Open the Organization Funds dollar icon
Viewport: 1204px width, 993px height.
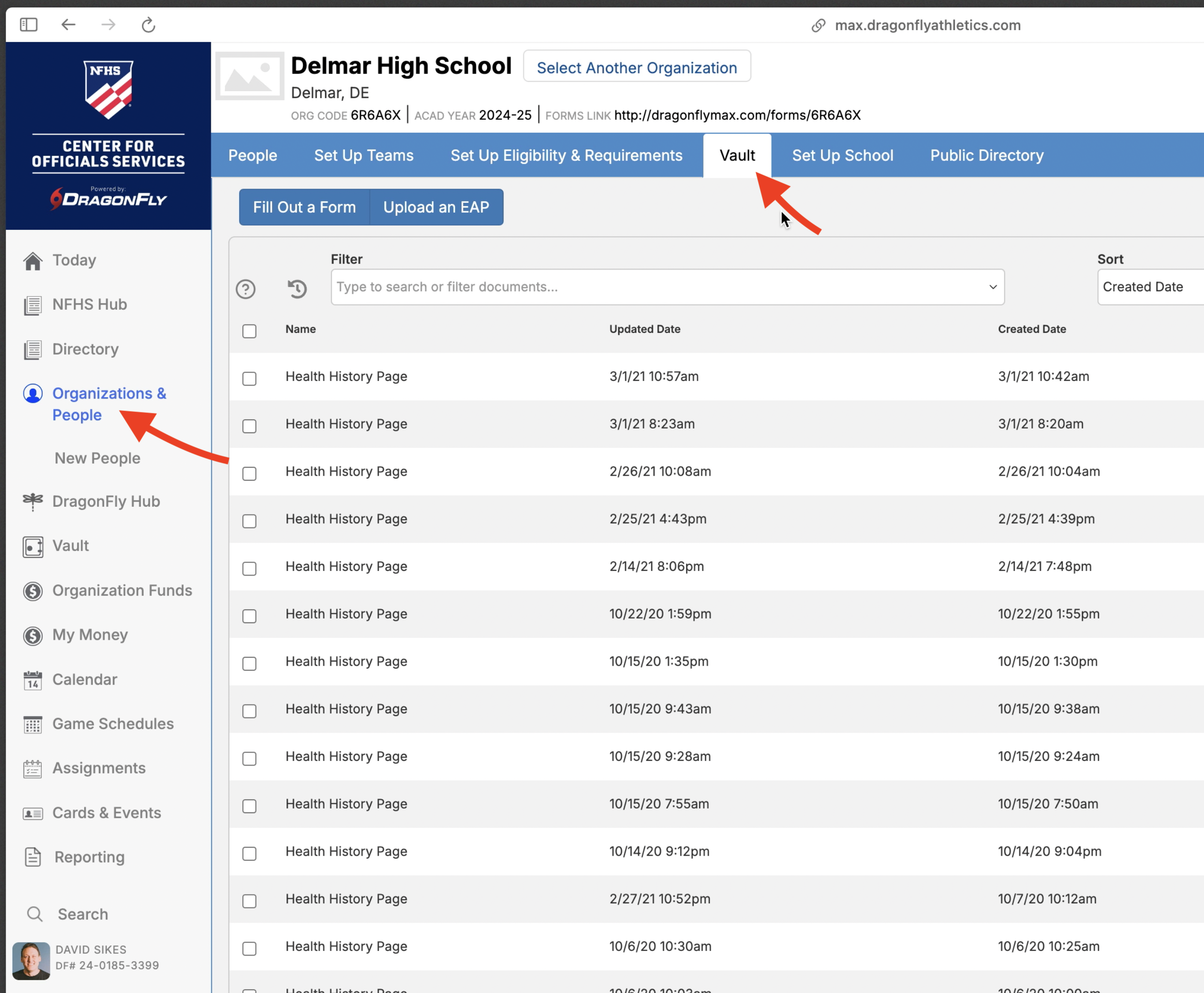33,591
